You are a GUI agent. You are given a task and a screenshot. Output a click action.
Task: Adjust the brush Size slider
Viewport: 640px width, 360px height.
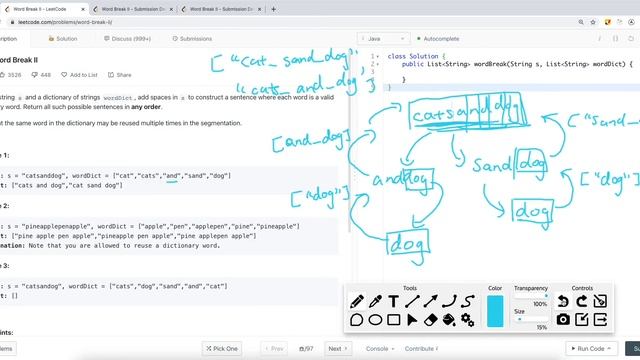click(531, 319)
